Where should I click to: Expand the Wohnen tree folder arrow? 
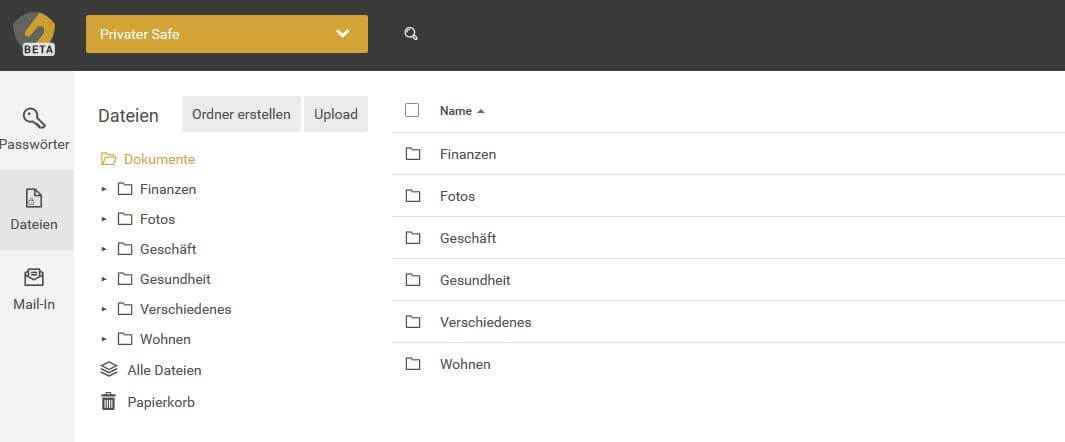(x=104, y=339)
